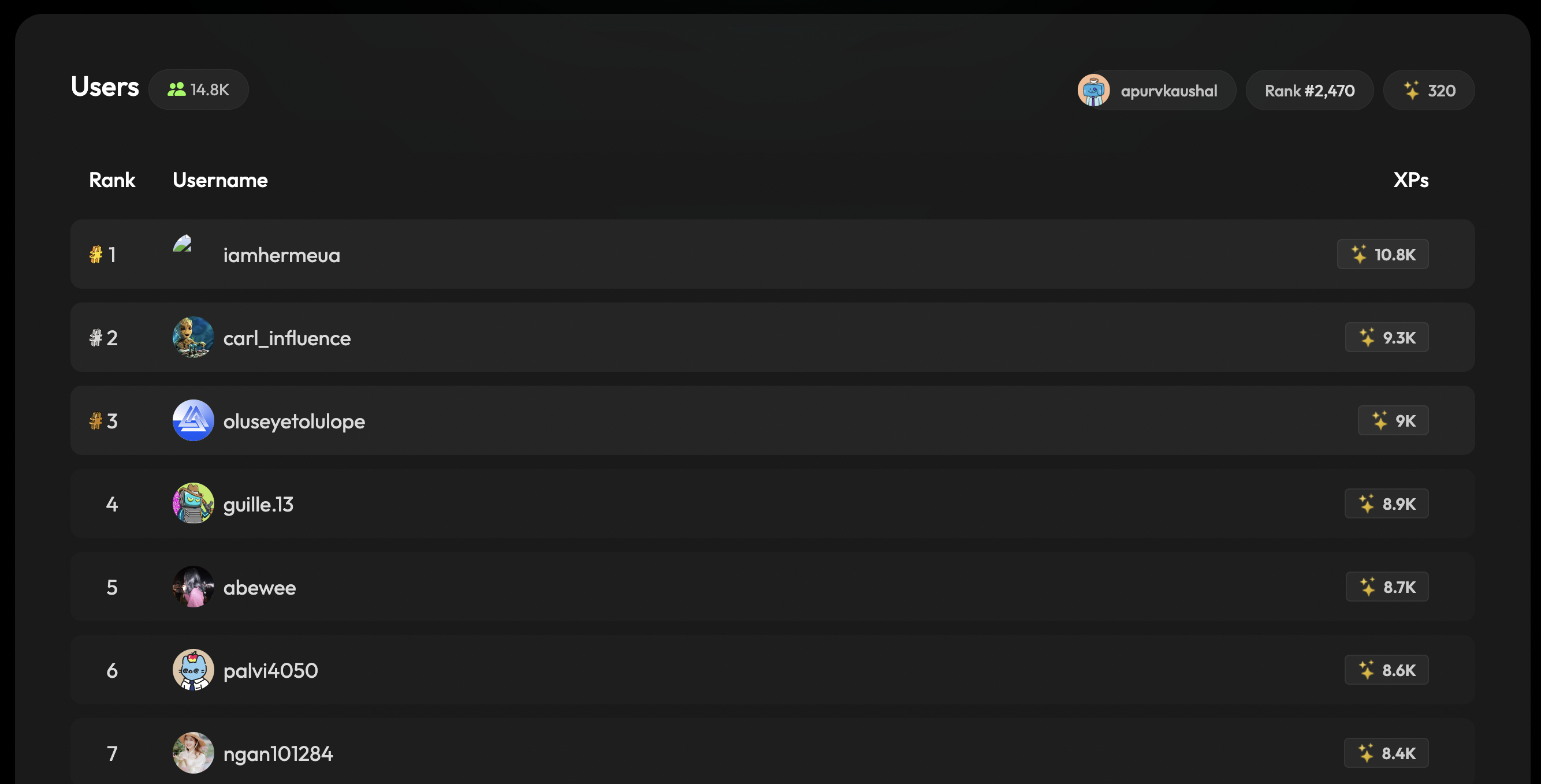Click the XPs column header
The width and height of the screenshot is (1541, 784).
(x=1410, y=180)
